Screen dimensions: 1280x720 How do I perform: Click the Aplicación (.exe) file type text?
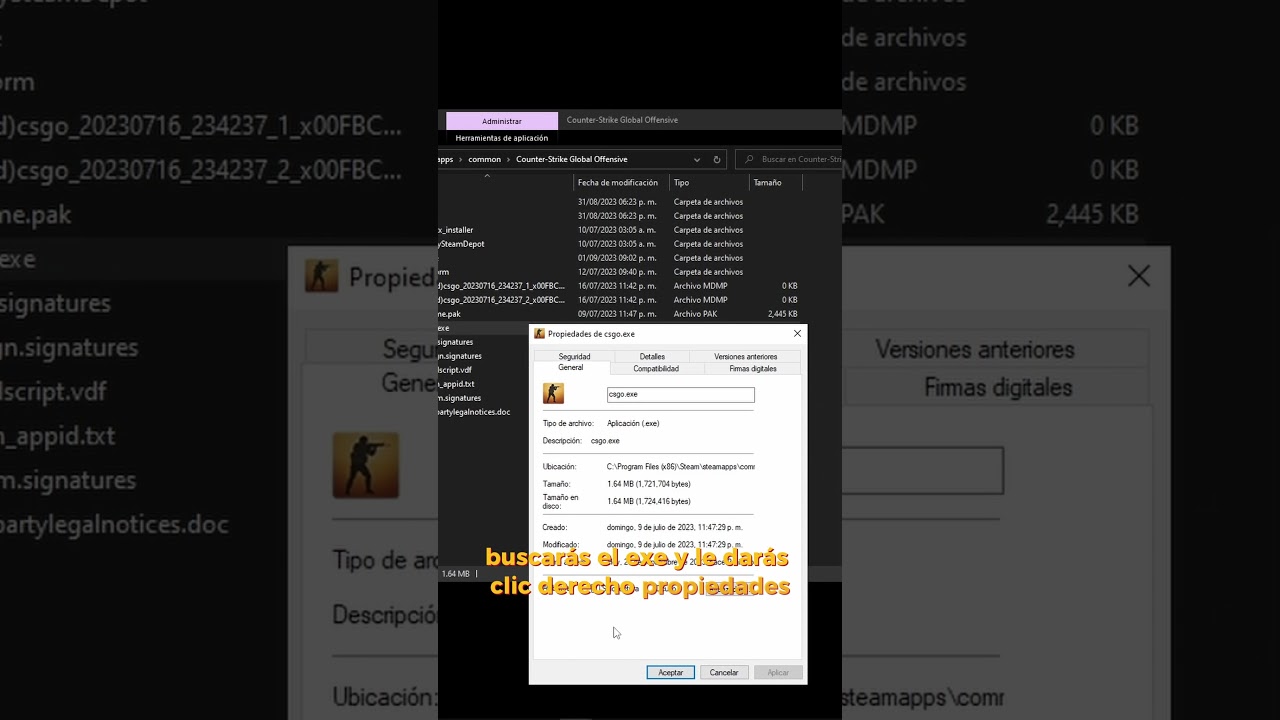pos(633,423)
